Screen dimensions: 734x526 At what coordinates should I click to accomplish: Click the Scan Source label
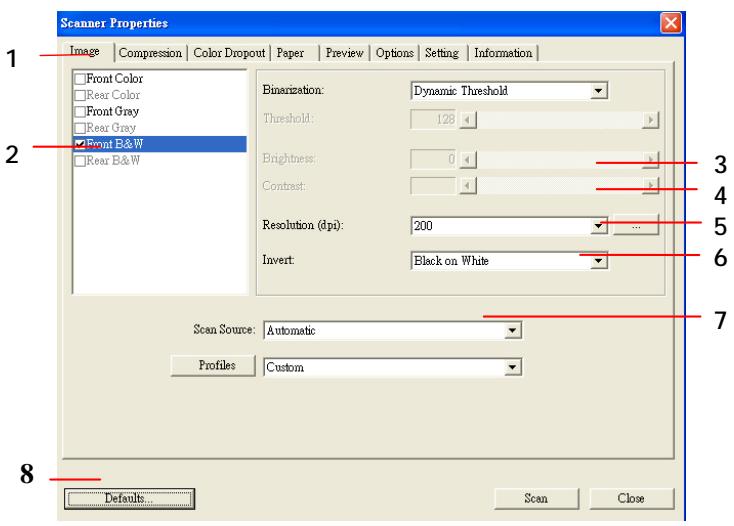(224, 329)
